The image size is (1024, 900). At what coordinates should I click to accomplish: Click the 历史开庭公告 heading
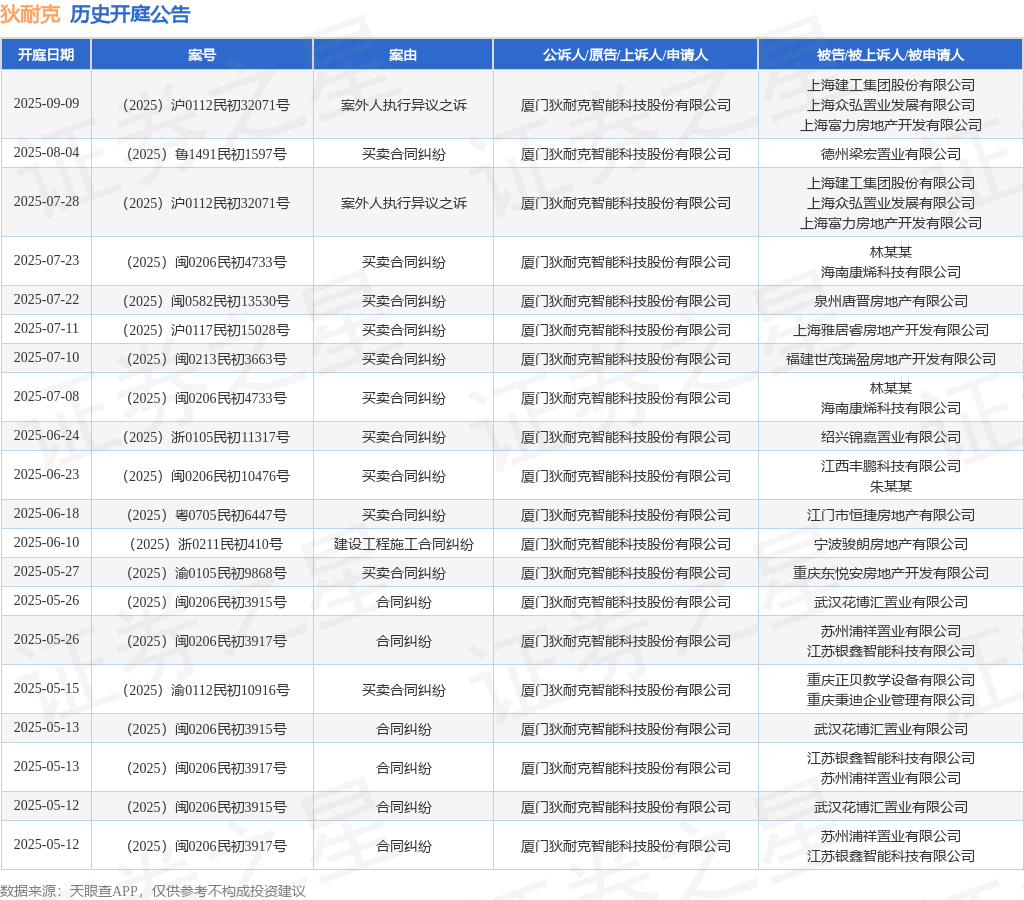pyautogui.click(x=130, y=14)
